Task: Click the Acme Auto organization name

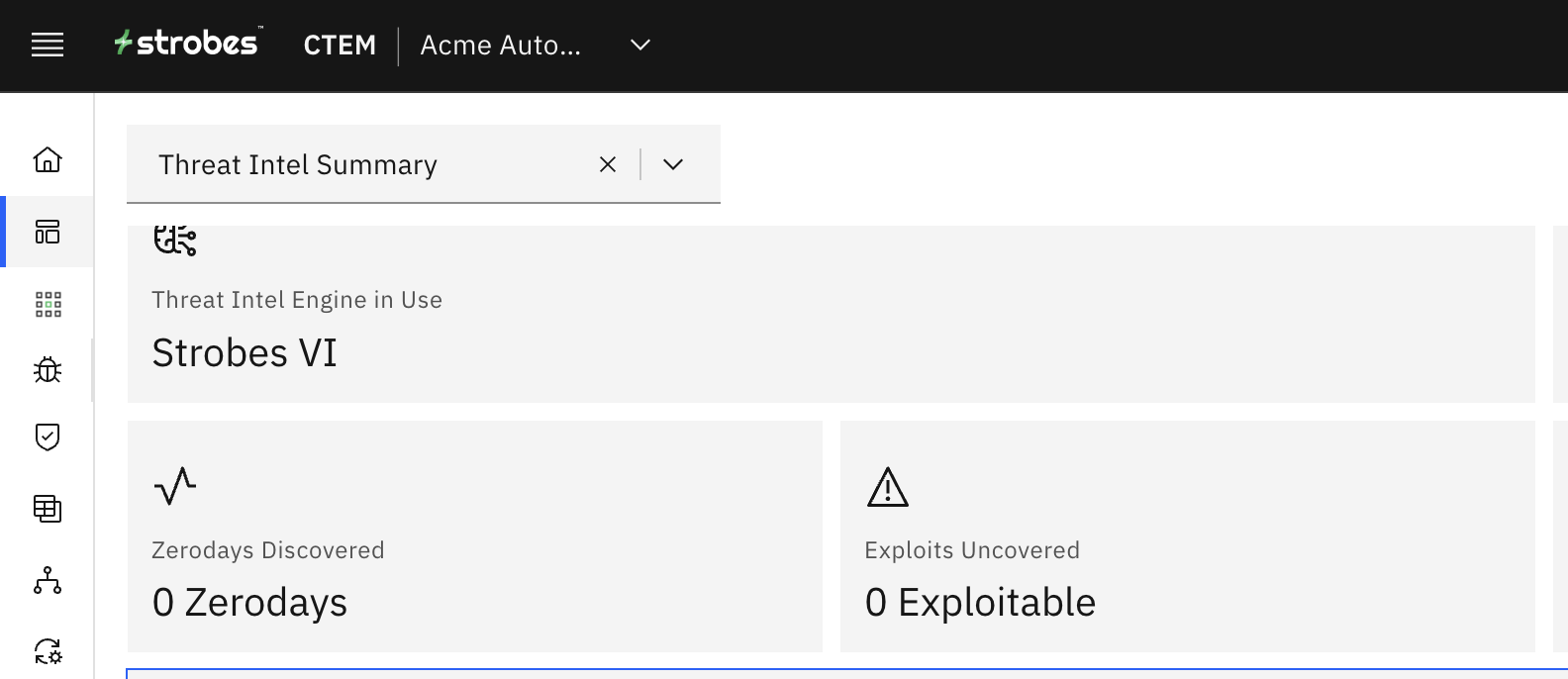Action: tap(500, 46)
